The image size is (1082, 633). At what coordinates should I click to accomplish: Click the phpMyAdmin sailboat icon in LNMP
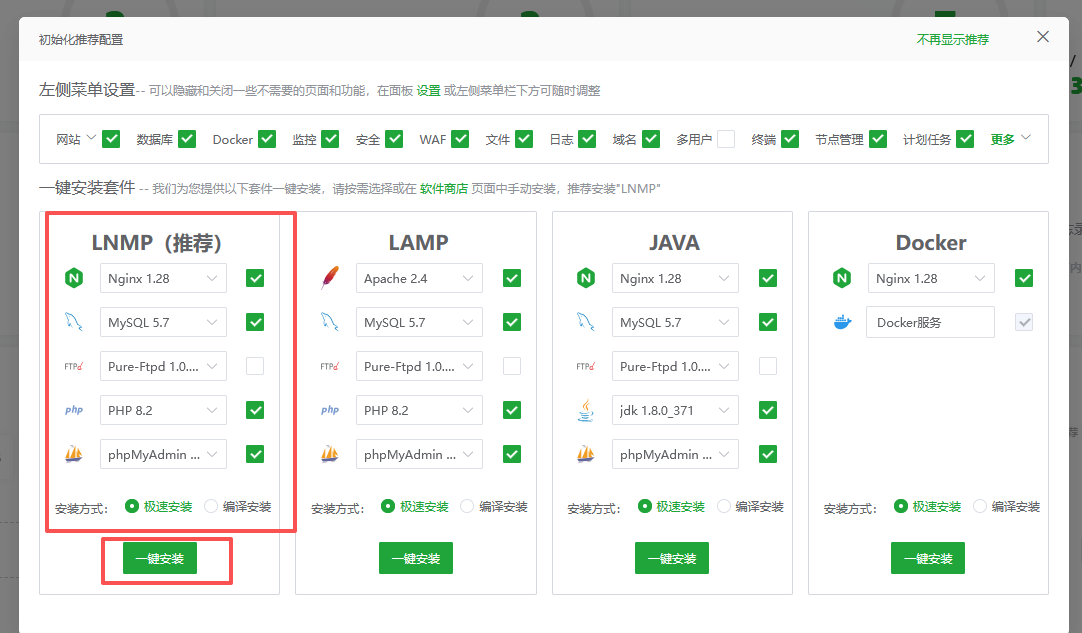coord(73,454)
